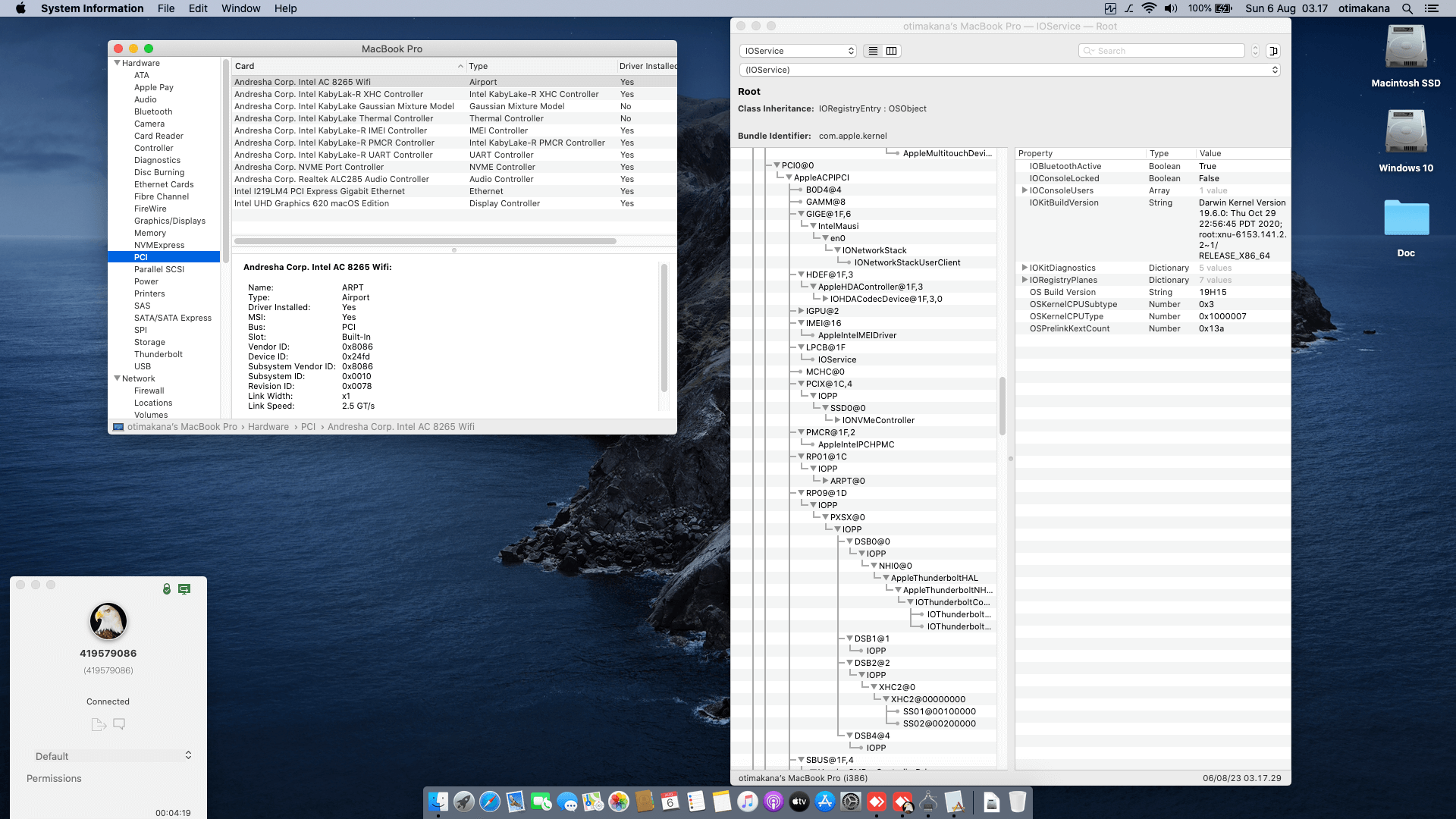
Task: Open the Windows 10 desktop drive
Action: tap(1406, 141)
